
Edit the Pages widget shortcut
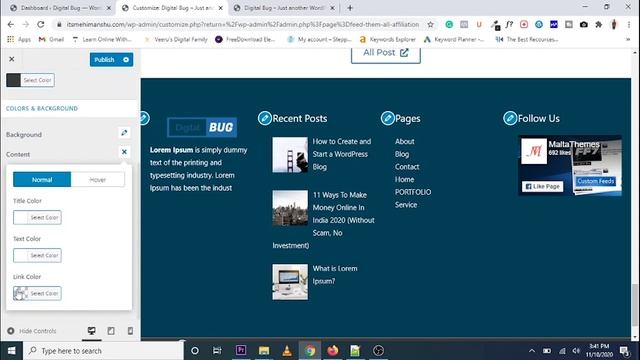pos(387,118)
